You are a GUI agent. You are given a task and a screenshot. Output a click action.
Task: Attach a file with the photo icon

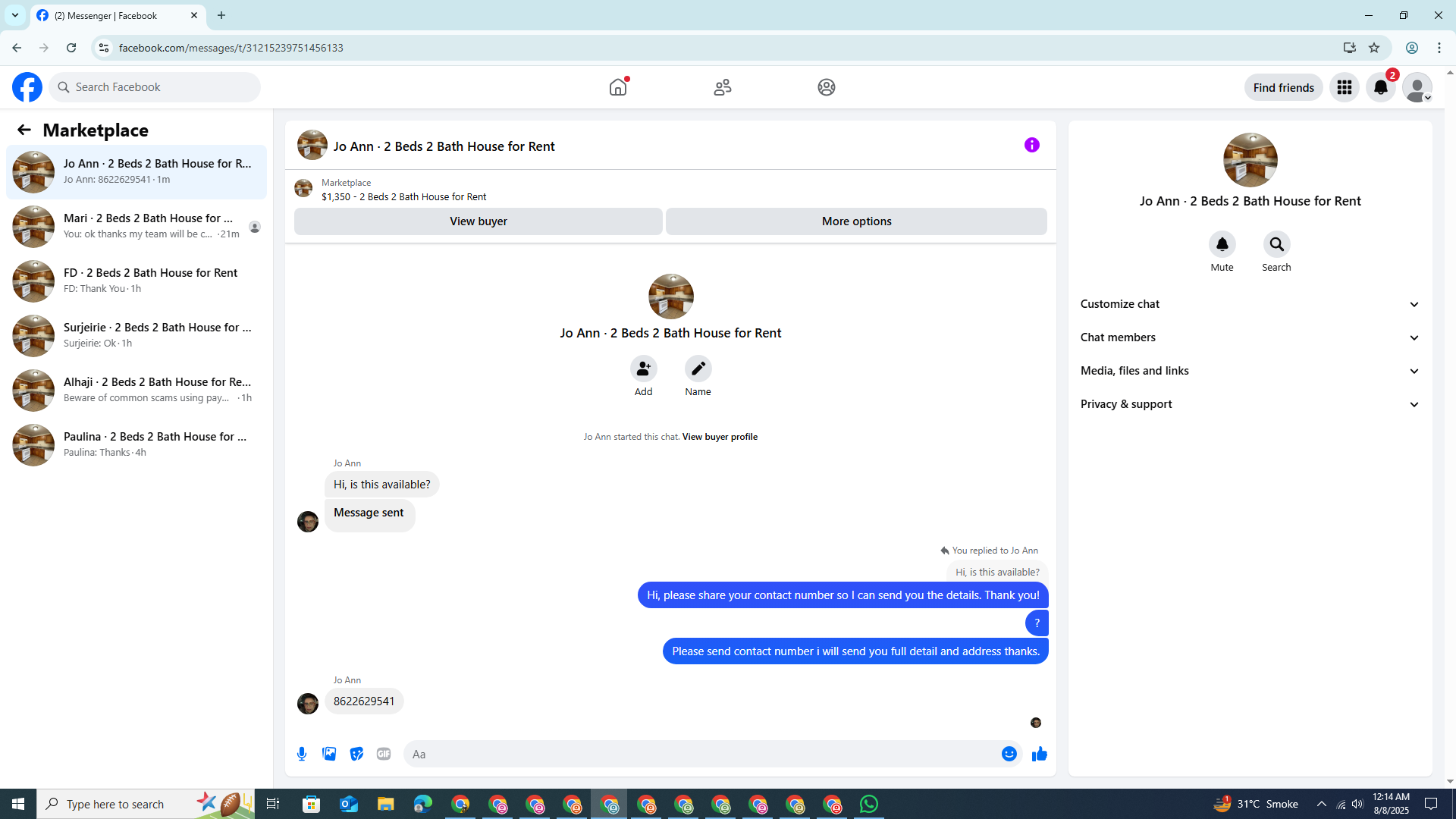click(x=329, y=754)
